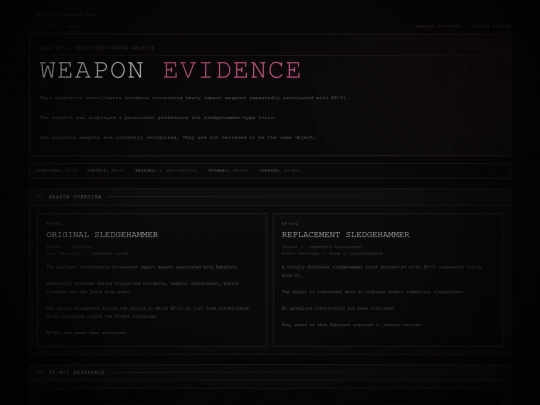Screen dimensions: 540x405
Task: Click the Weapon Evidence page title
Action: (170, 70)
